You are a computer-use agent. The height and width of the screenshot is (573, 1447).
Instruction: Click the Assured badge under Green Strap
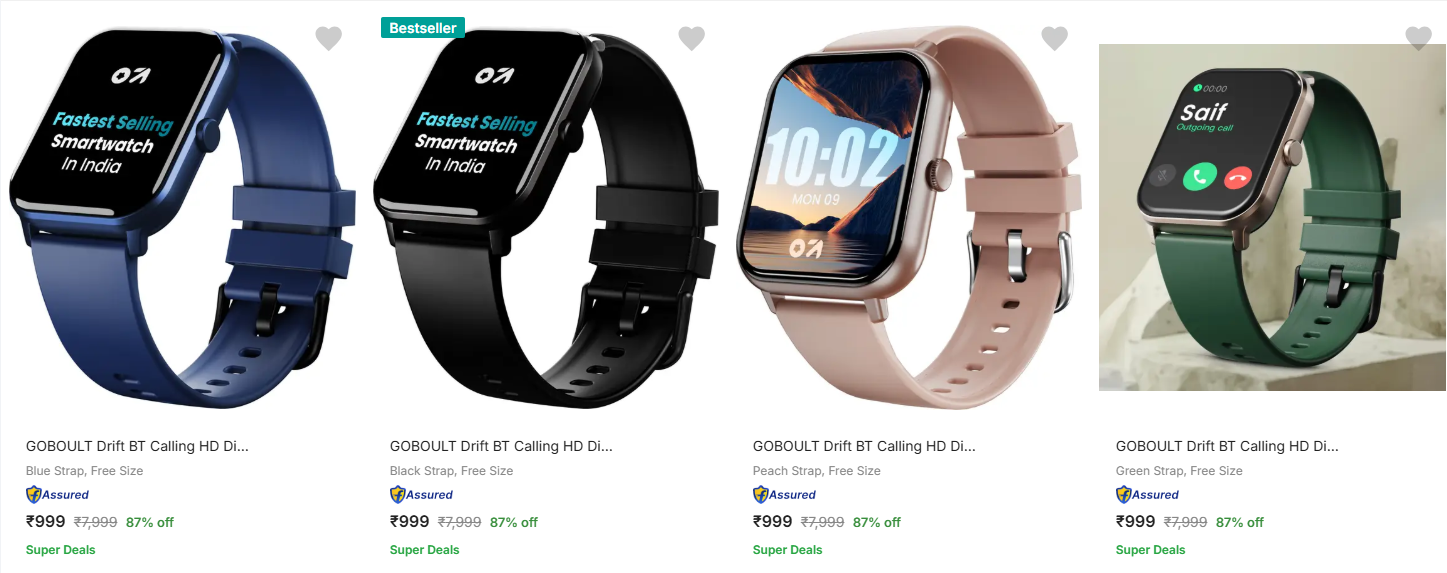point(1147,494)
